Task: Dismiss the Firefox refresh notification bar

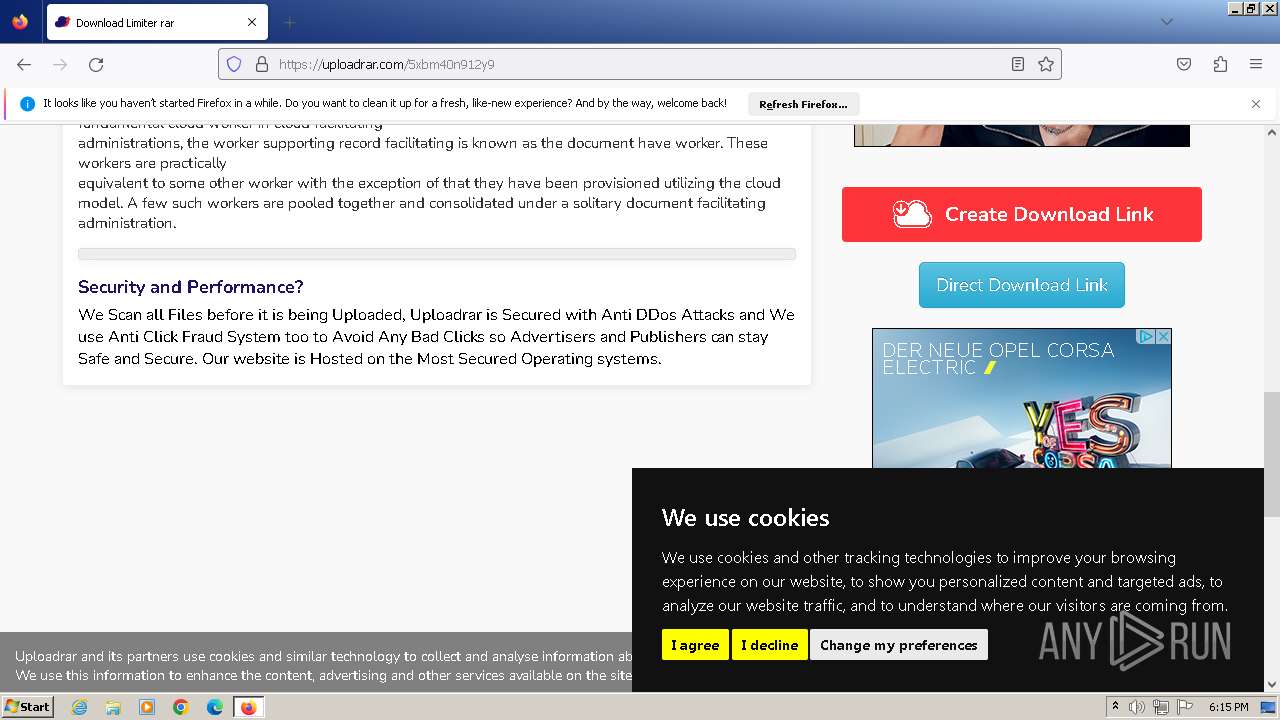Action: click(1256, 104)
